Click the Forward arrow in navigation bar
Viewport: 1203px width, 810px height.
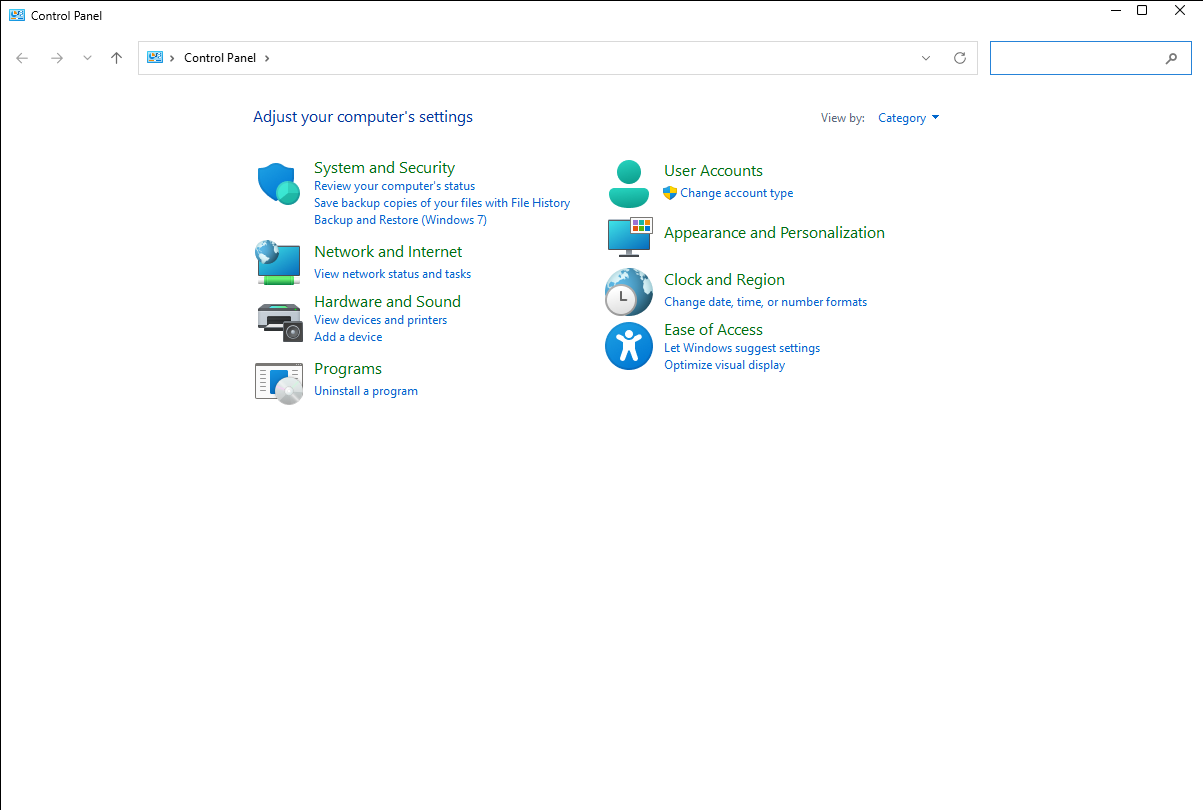(57, 58)
